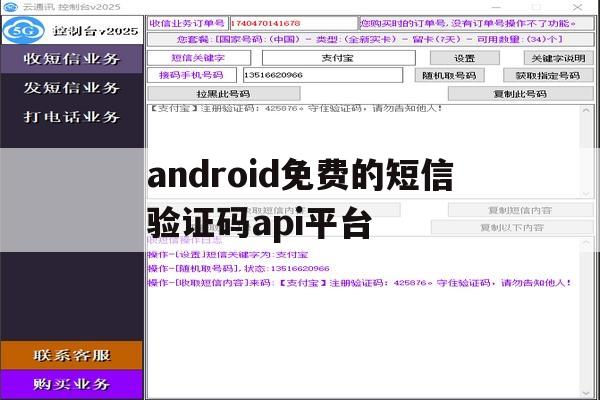This screenshot has width=600, height=400.
Task: Click the order number hint text 您购买时的订单号
Action: pyautogui.click(x=476, y=23)
